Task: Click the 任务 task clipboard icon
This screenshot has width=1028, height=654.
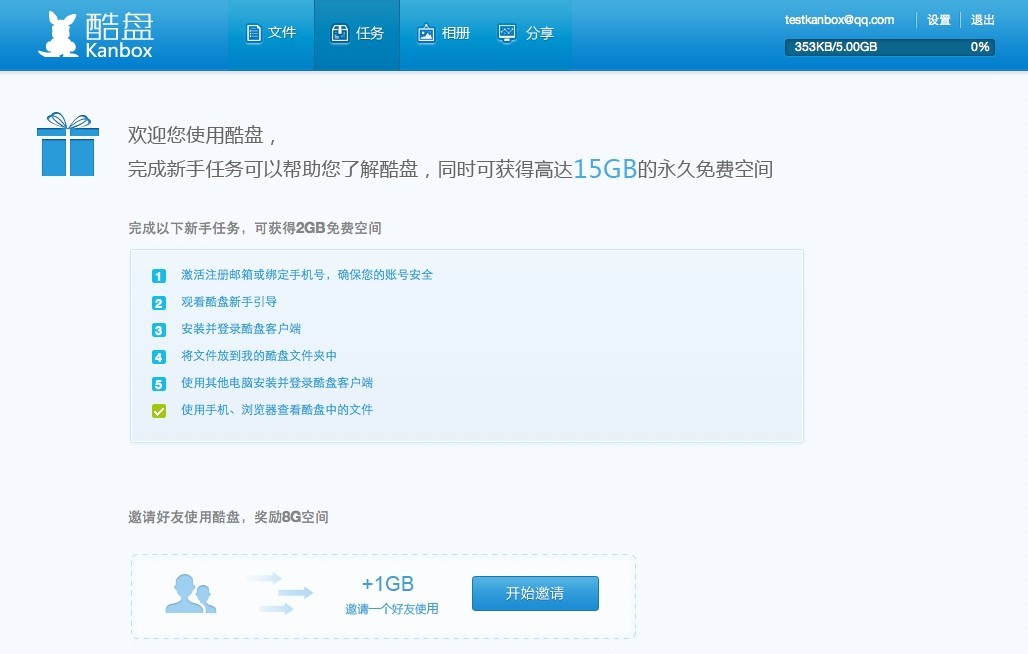Action: 340,33
